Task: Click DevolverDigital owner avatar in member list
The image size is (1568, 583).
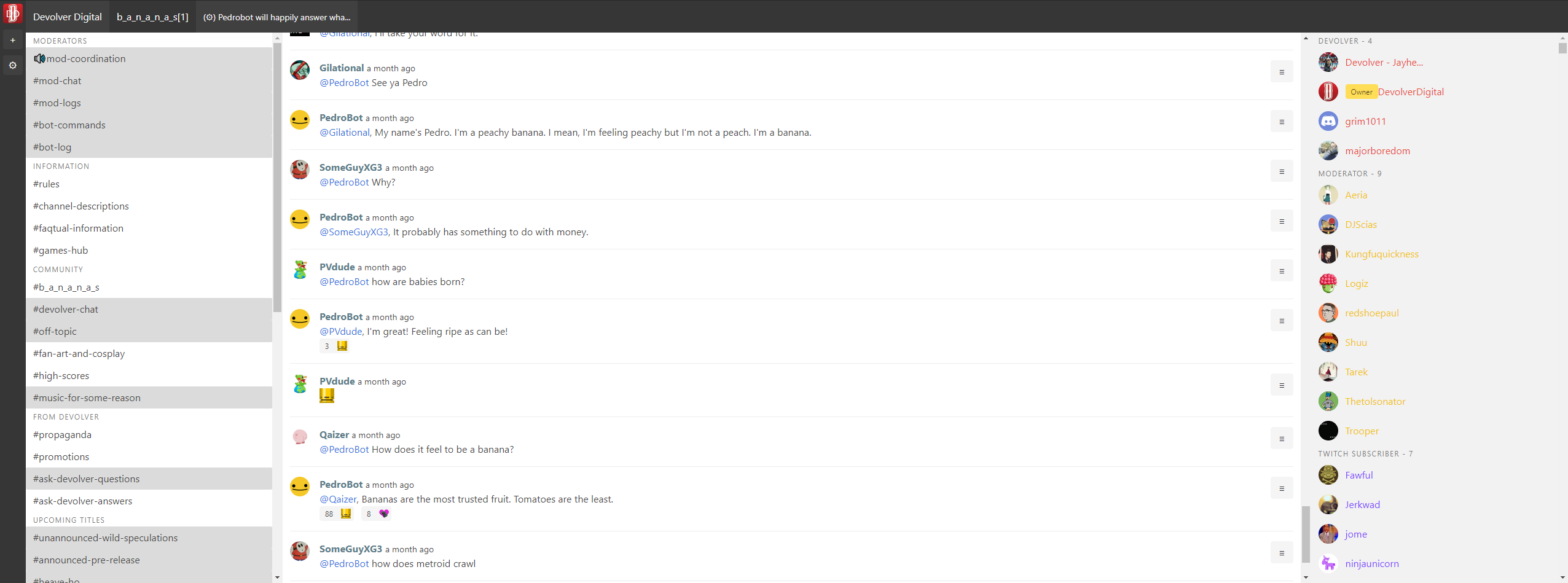Action: click(x=1328, y=92)
